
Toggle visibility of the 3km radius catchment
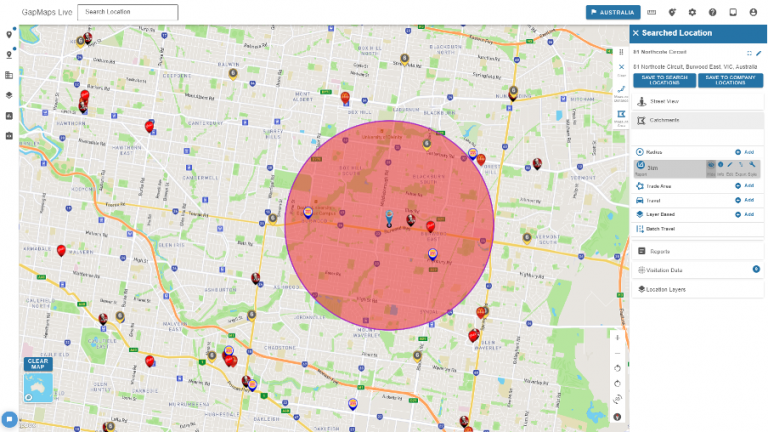711,164
